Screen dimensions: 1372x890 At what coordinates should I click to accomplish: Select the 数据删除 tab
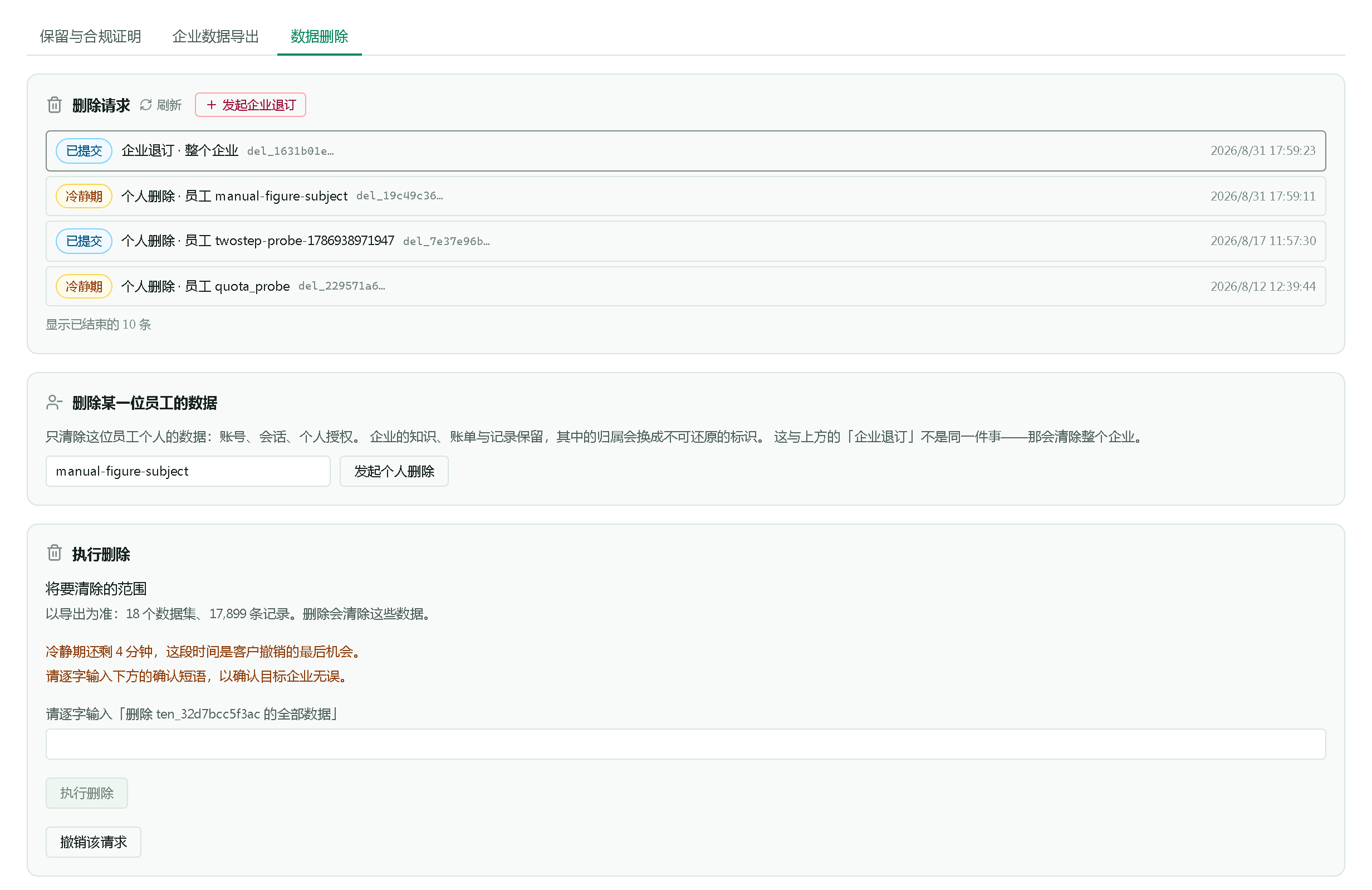pyautogui.click(x=320, y=36)
